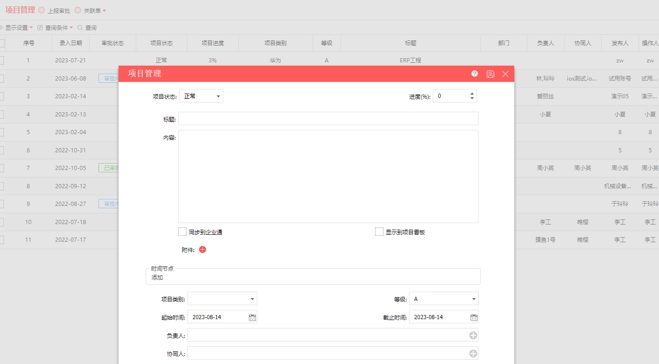Screen dimensions: 659x364
Task: Click the 演示05 publisher cell
Action: tap(620, 96)
